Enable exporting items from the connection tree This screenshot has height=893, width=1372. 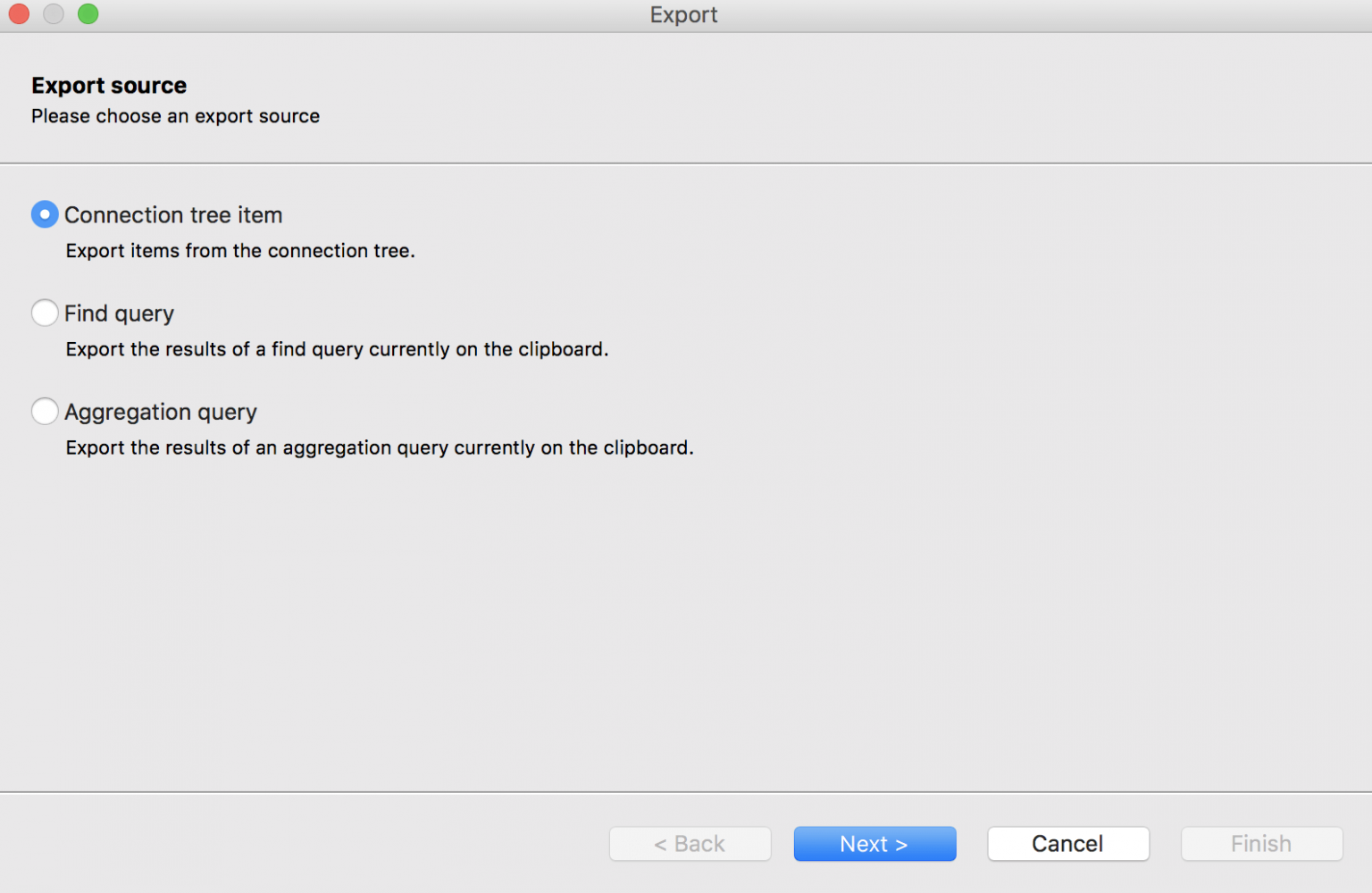(x=45, y=214)
